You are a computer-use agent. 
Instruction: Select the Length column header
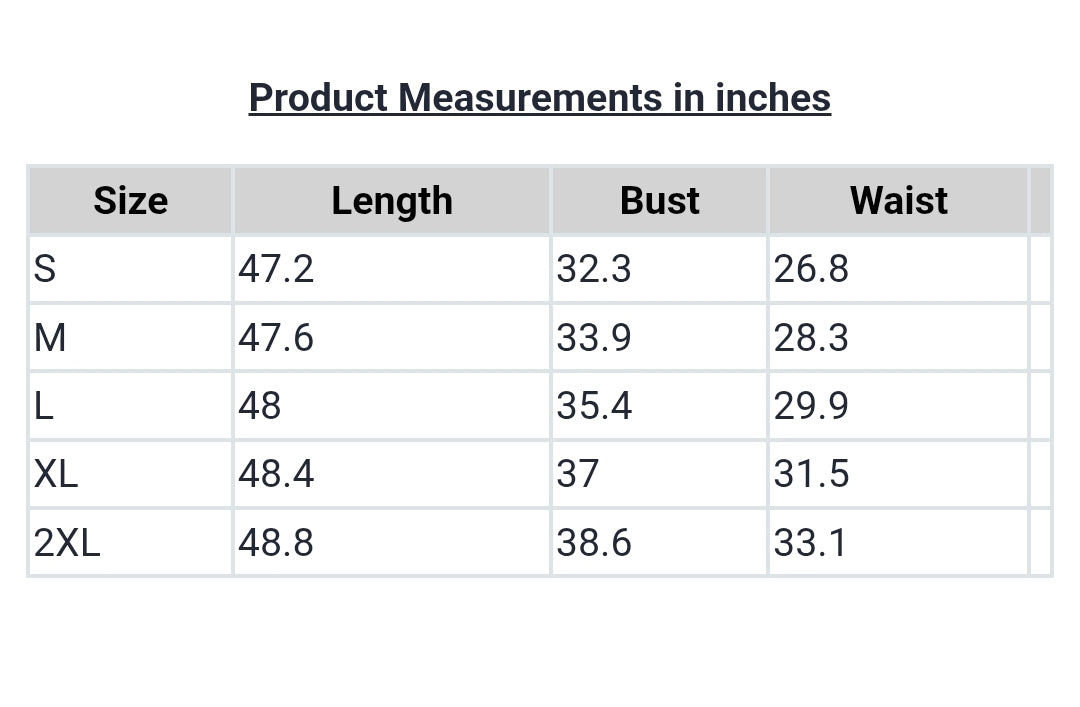coord(392,201)
